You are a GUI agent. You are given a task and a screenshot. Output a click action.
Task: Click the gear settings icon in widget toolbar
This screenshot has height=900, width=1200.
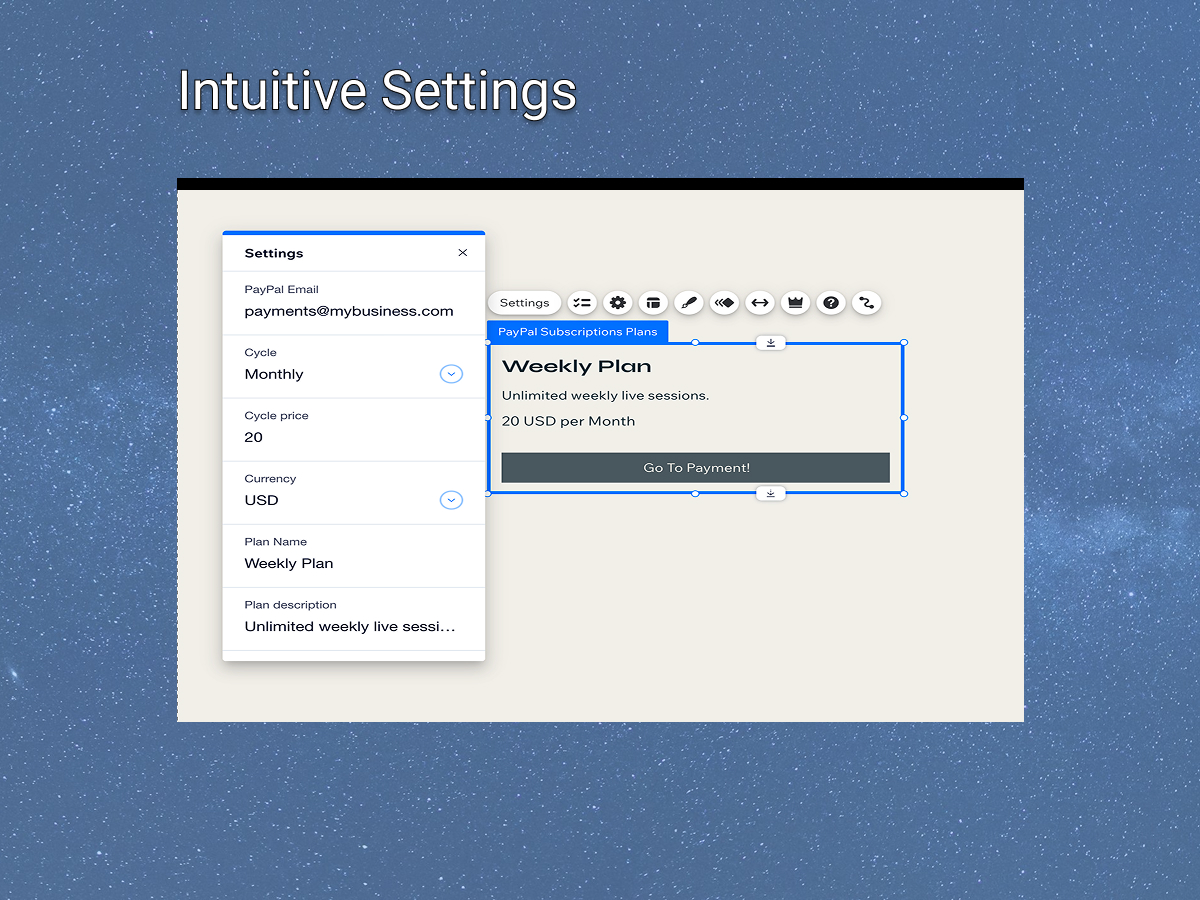coord(618,303)
